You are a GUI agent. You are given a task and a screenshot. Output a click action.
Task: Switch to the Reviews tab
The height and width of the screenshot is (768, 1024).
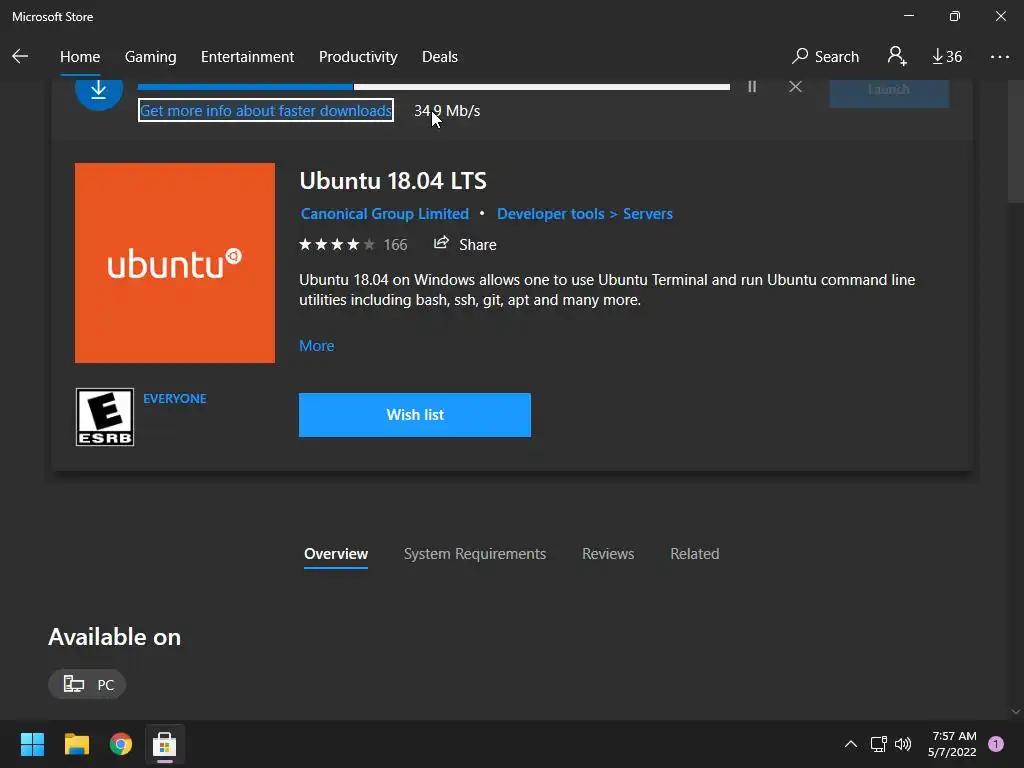608,554
